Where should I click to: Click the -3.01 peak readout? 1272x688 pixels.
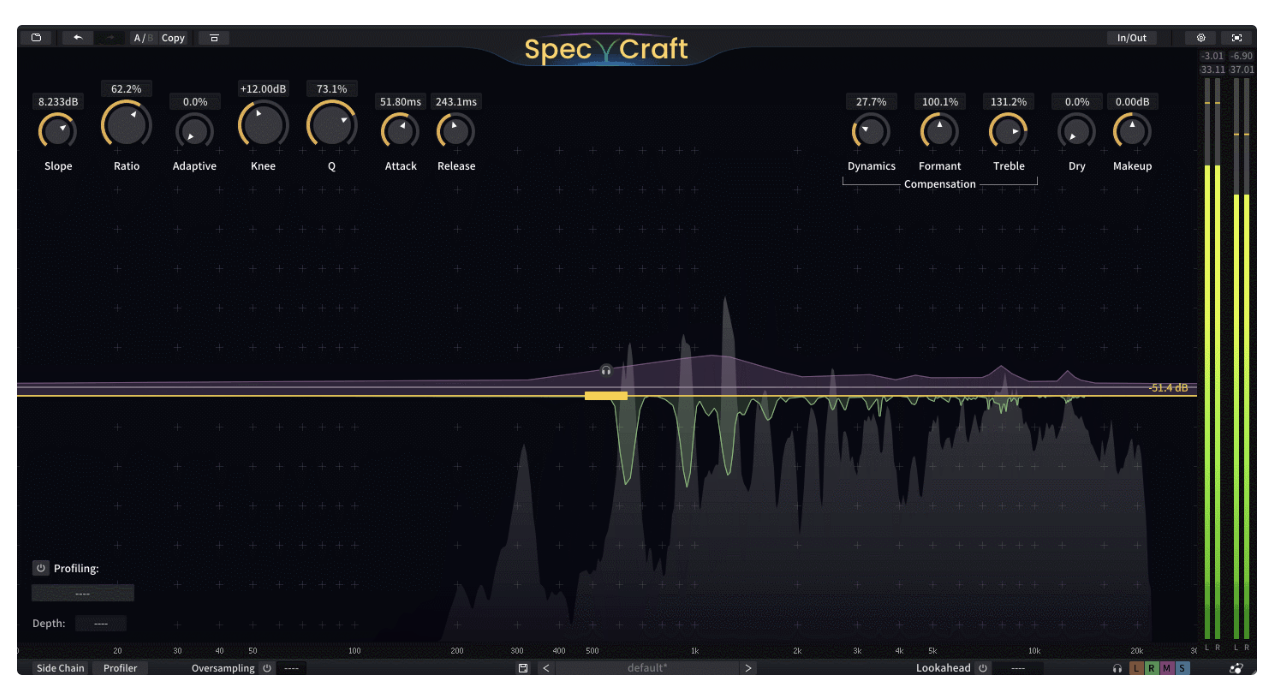coord(1212,56)
